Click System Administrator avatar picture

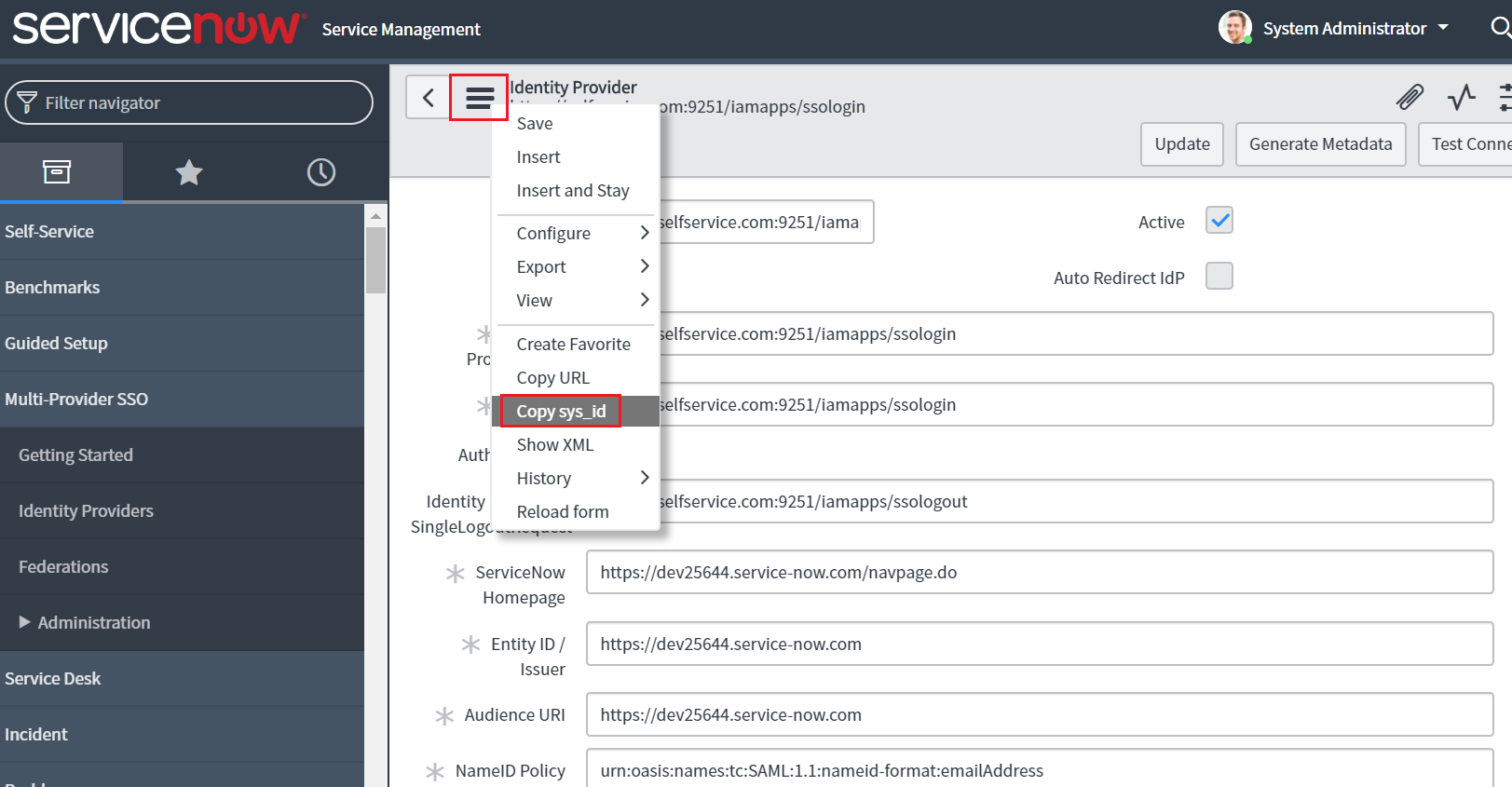pyautogui.click(x=1235, y=27)
